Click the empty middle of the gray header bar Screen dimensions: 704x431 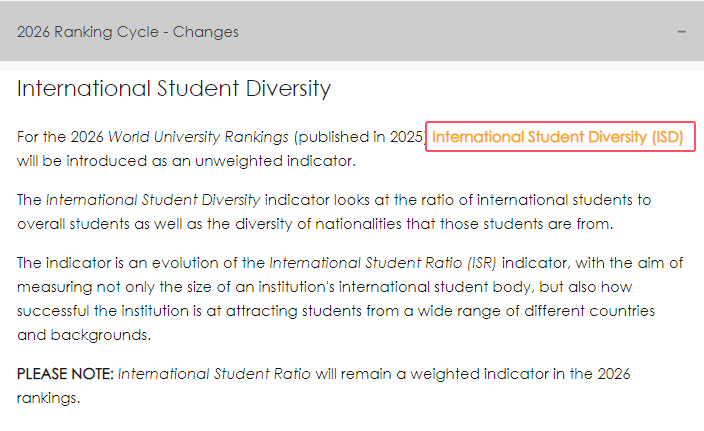pyautogui.click(x=450, y=32)
